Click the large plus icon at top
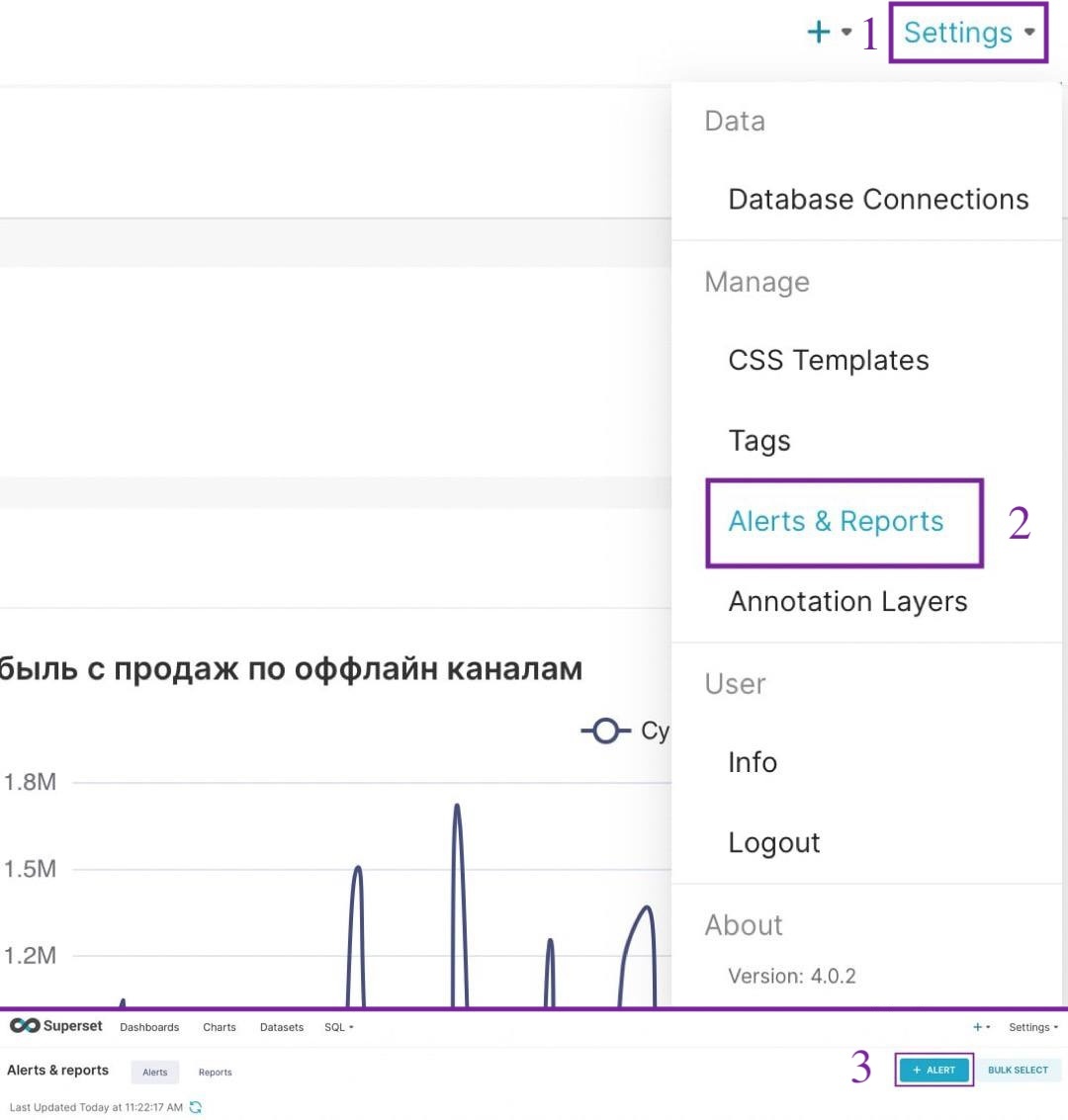Image resolution: width=1068 pixels, height=1120 pixels. [x=819, y=32]
